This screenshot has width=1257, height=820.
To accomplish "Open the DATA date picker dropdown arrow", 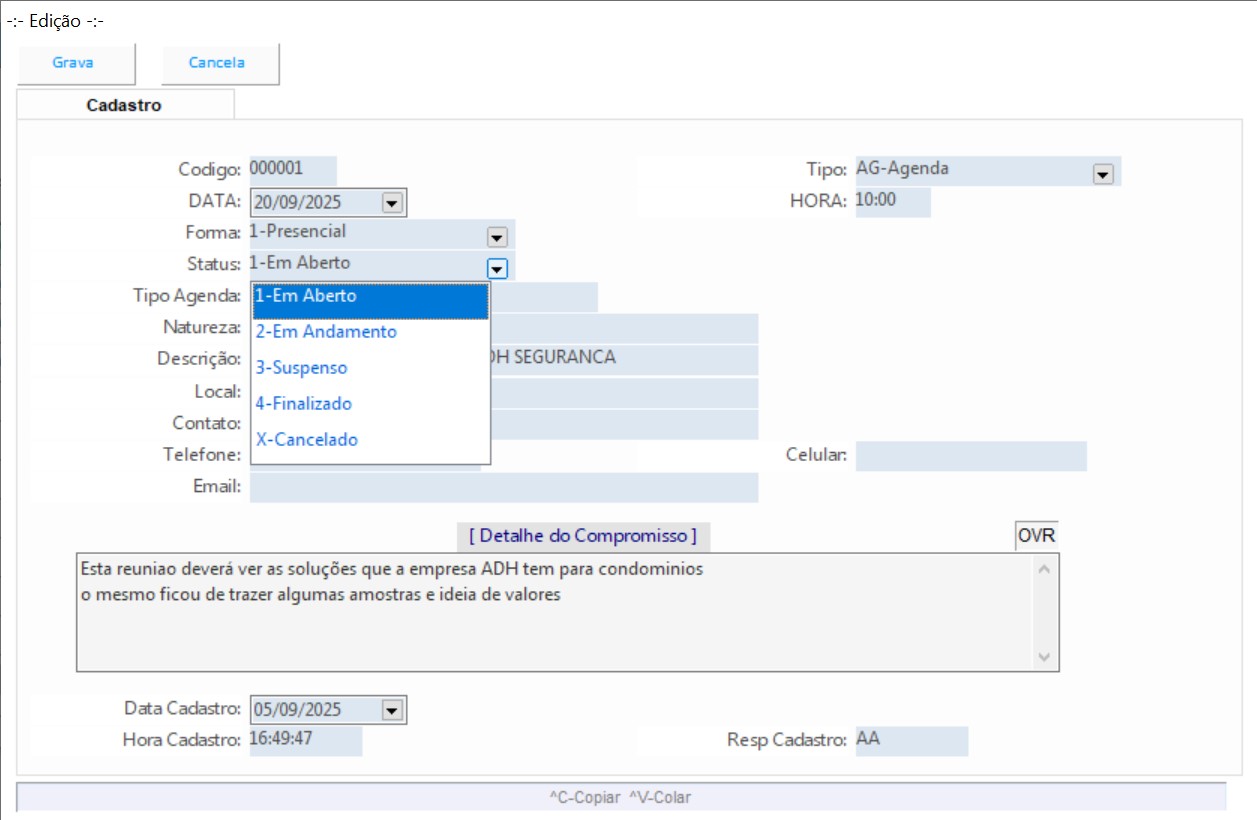I will tap(392, 203).
